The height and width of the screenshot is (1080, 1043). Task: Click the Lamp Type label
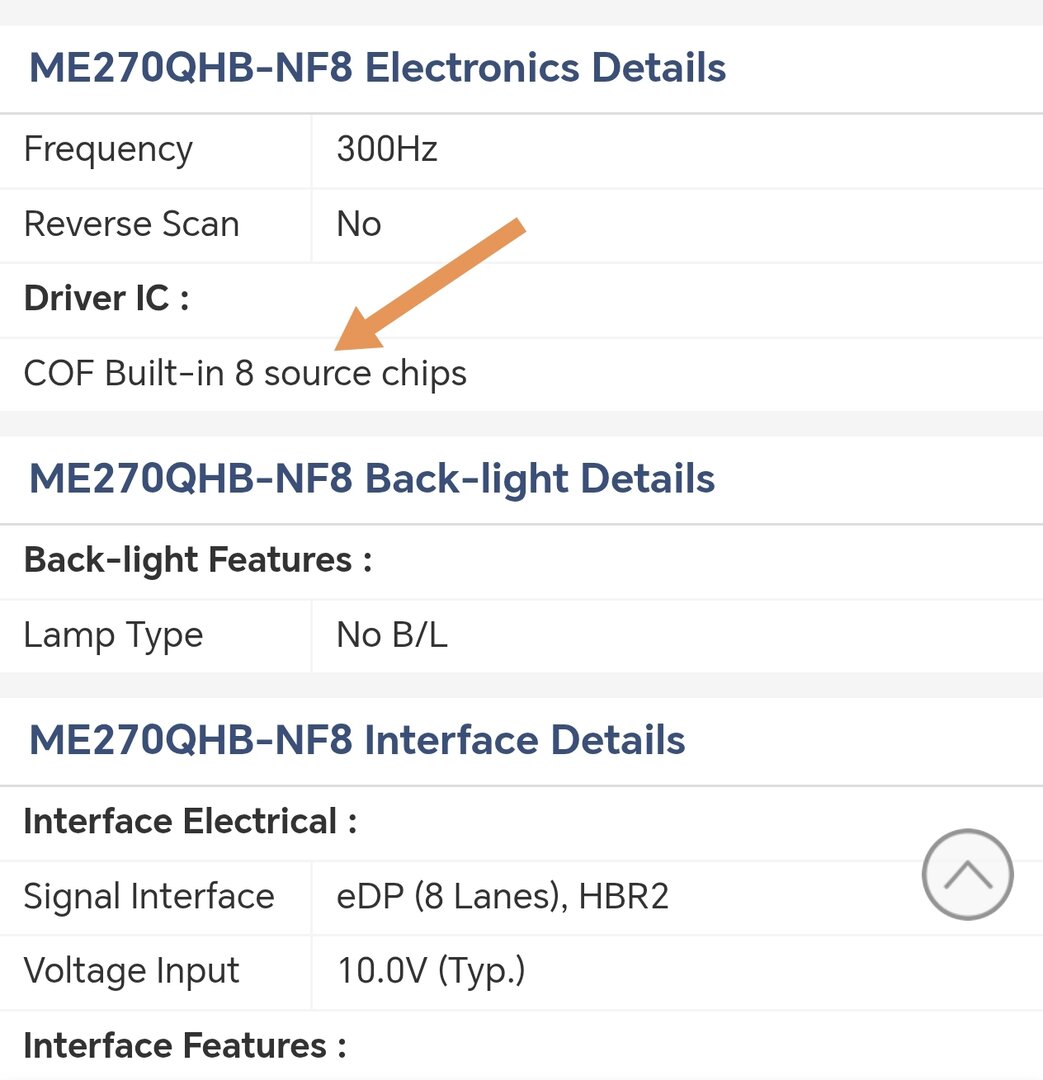coord(113,635)
